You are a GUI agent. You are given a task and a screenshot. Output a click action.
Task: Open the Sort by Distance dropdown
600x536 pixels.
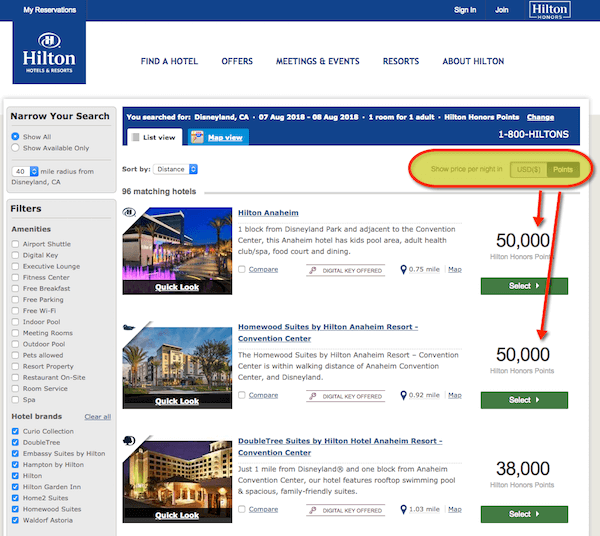(175, 169)
